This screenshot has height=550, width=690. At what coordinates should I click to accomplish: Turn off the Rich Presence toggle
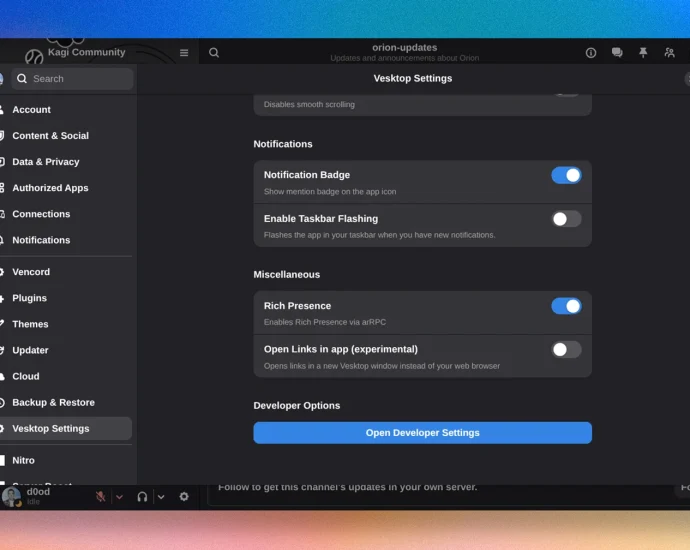566,306
